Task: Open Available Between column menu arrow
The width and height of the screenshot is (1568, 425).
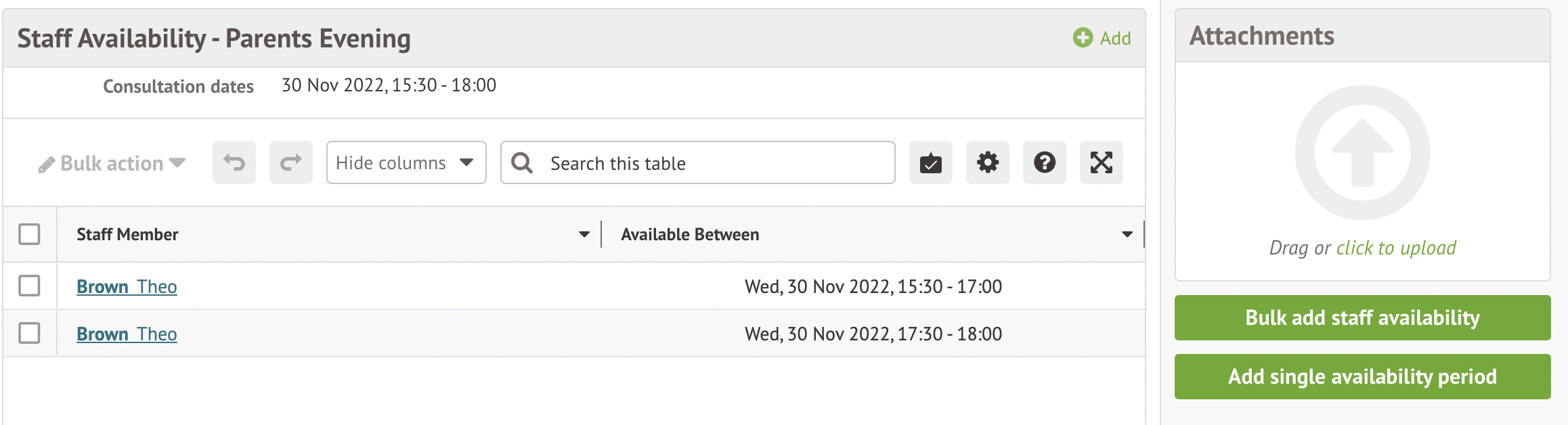Action: pyautogui.click(x=1127, y=235)
